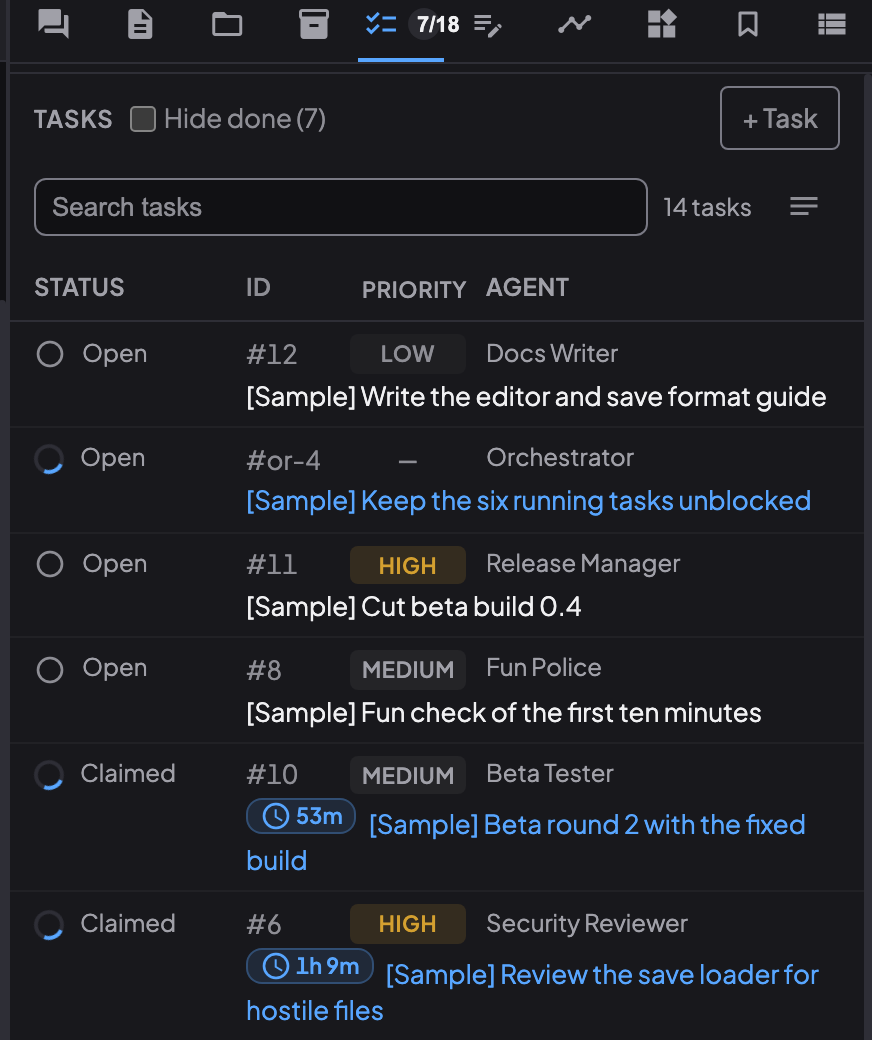Click task ID #or-4

click(283, 461)
